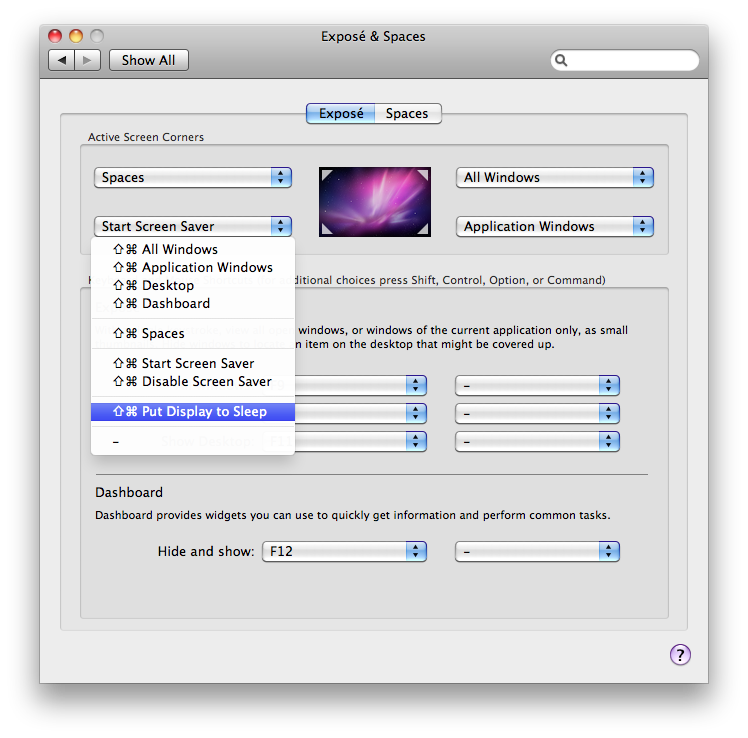Screen dimensions: 748x738
Task: Go forward with the right arrow button
Action: pyautogui.click(x=87, y=60)
